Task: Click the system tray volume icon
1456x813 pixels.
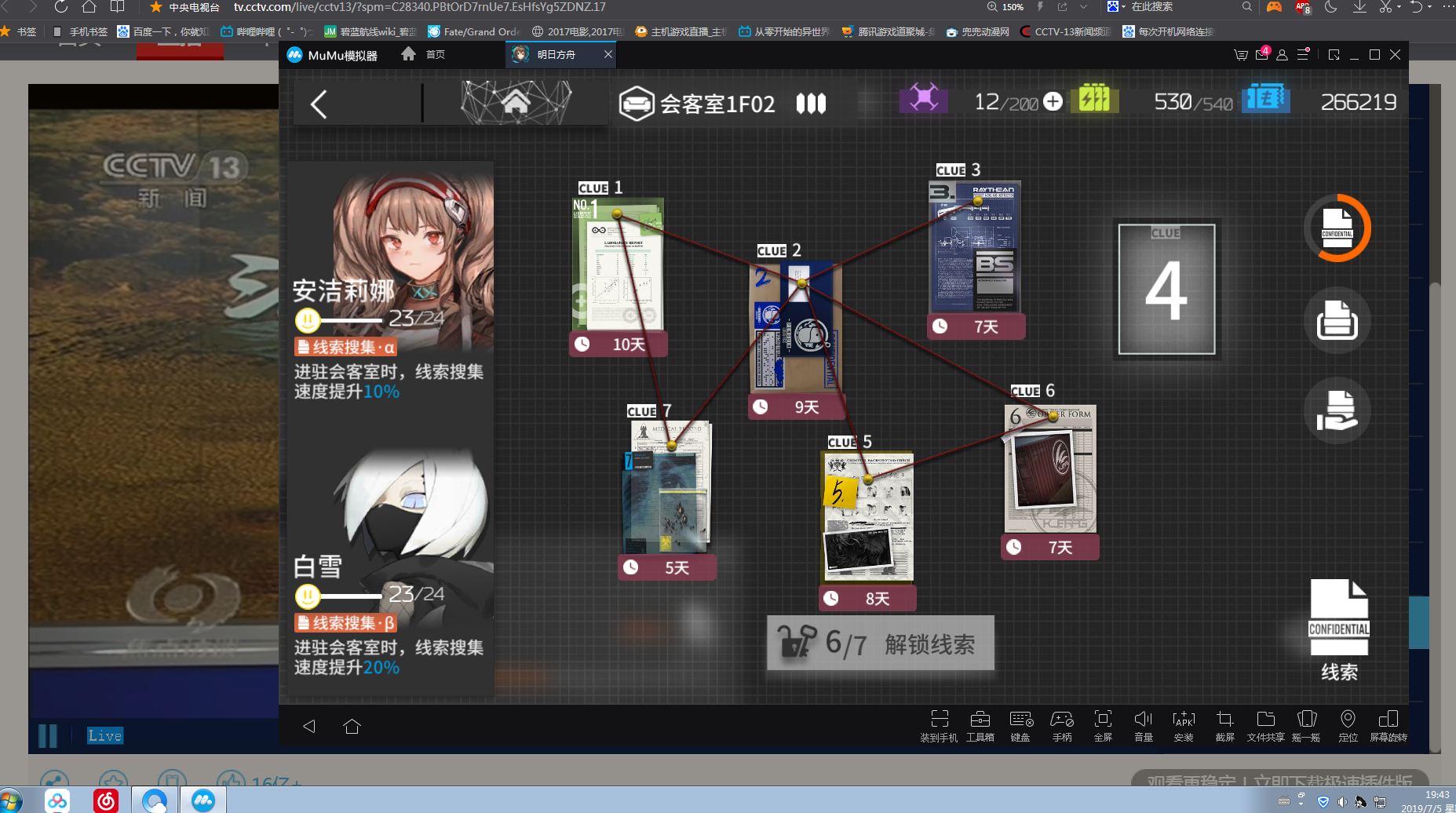Action: point(1342,801)
